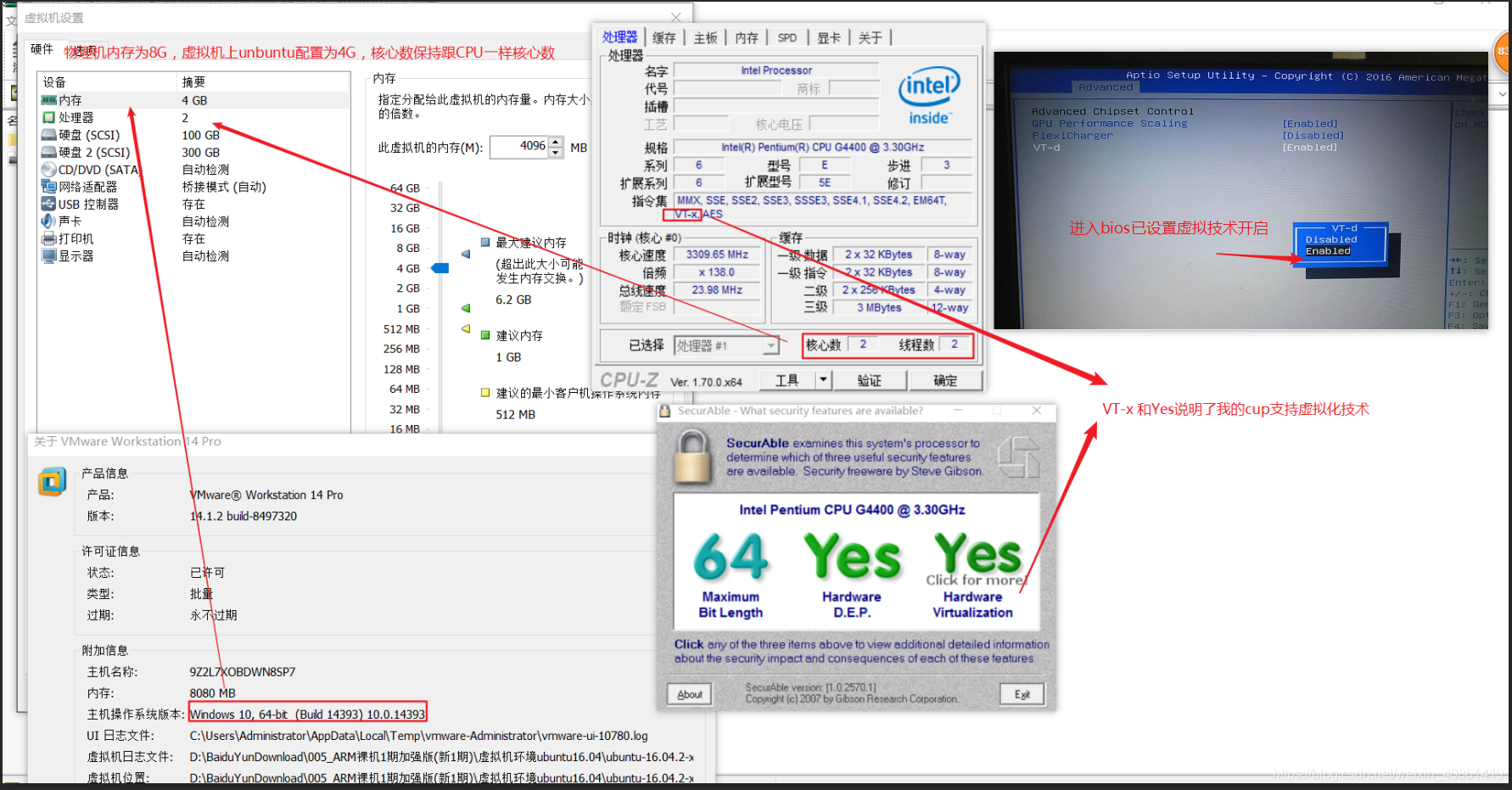1512x790 pixels.
Task: Click the 设备 column header
Action: 107,82
